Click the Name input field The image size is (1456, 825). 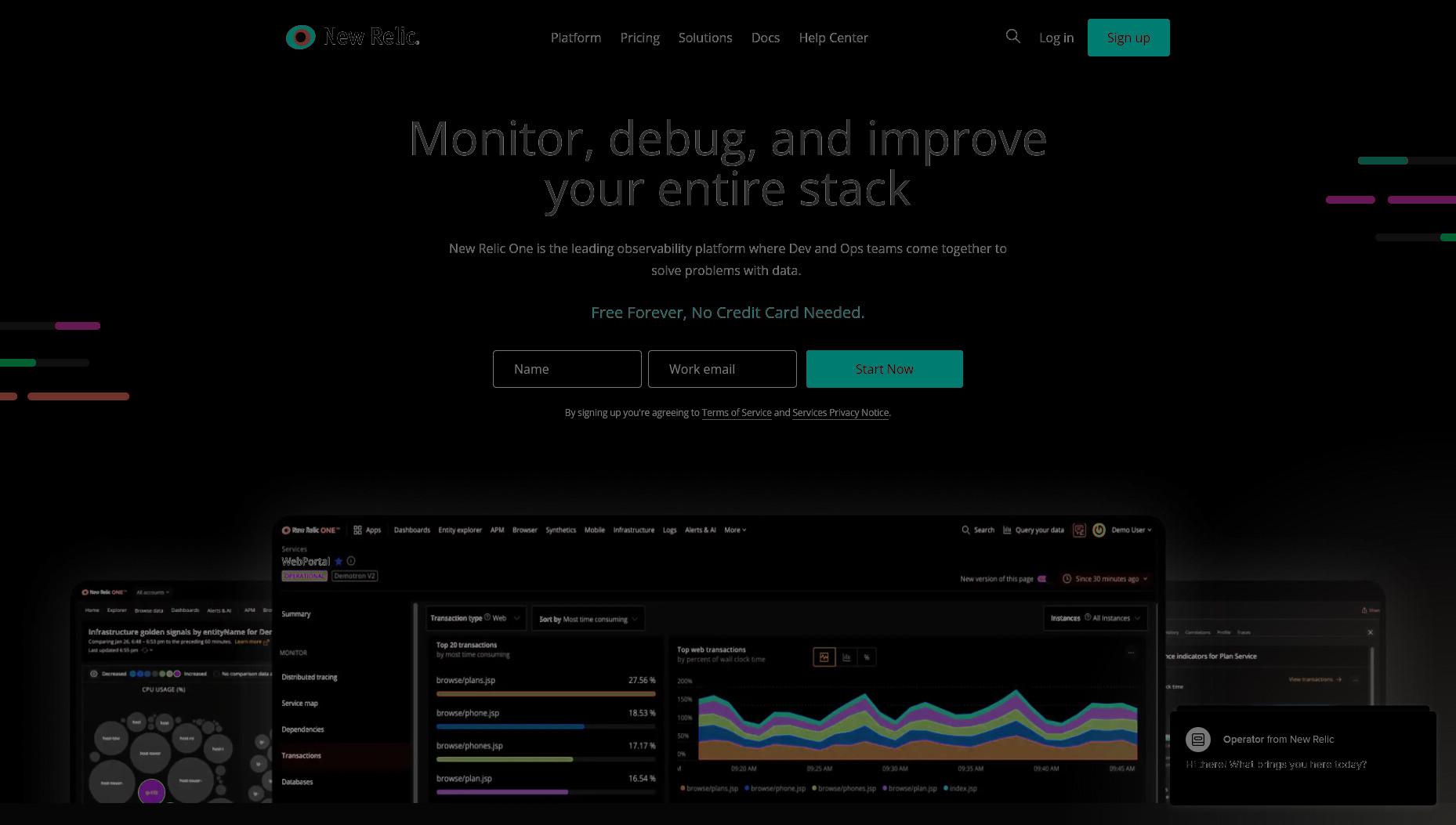567,369
